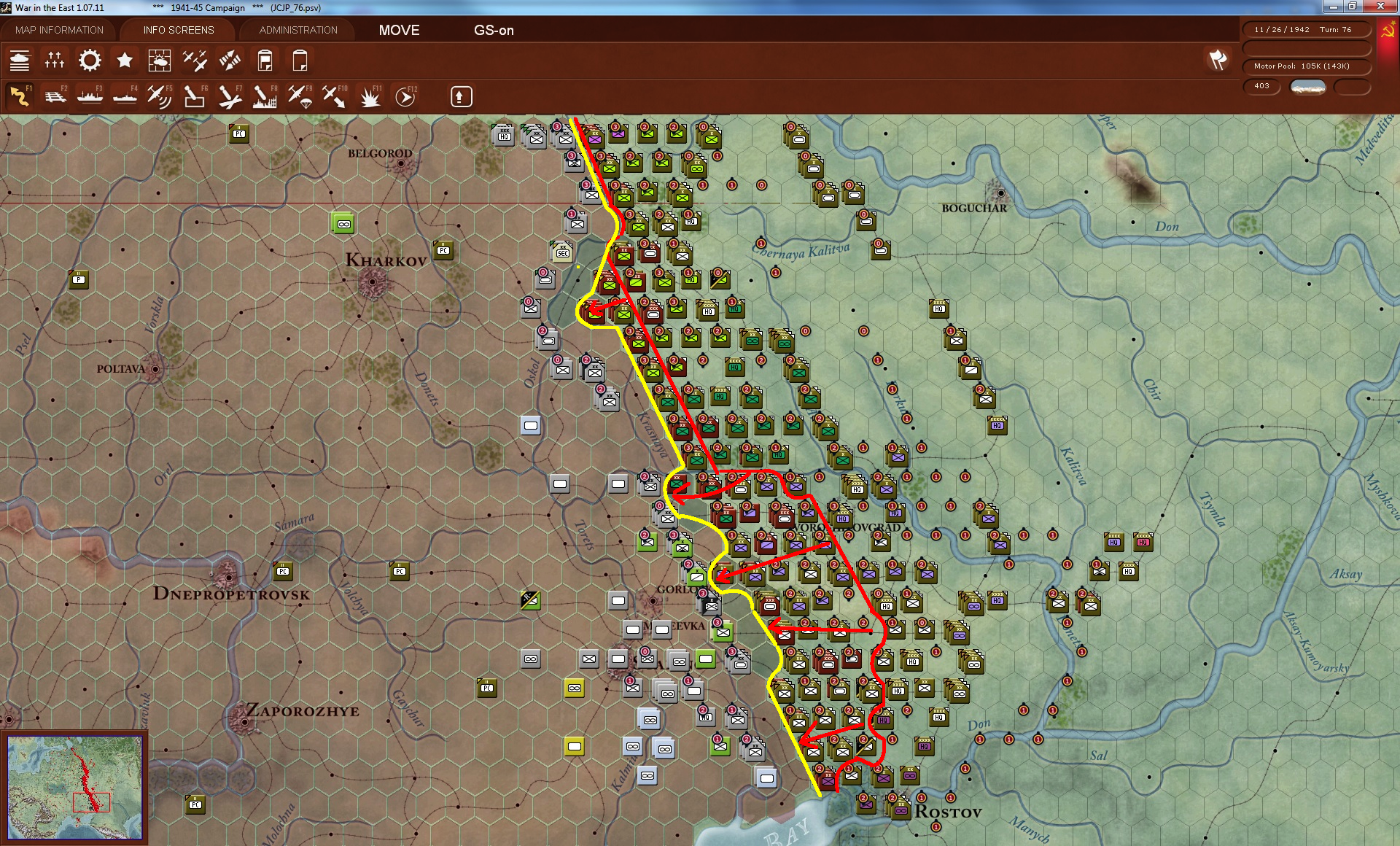
Task: Select the P counter west of Kharkov
Action: pyautogui.click(x=79, y=279)
